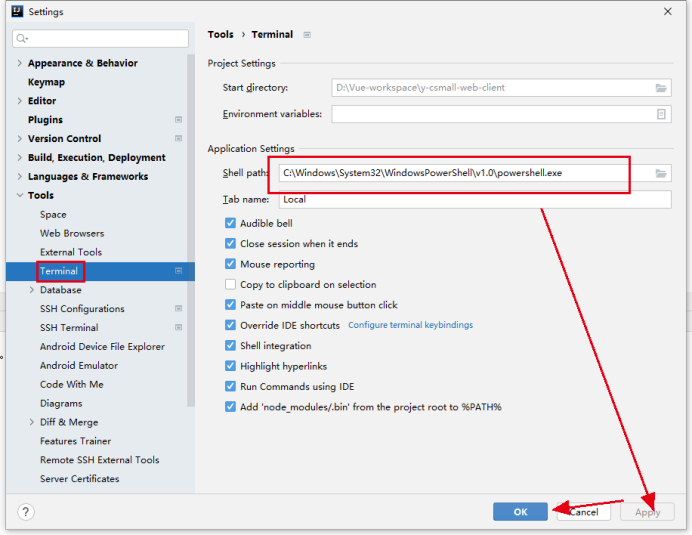Select SSH Terminal entry
Screen dimensions: 692x535
coord(69,328)
